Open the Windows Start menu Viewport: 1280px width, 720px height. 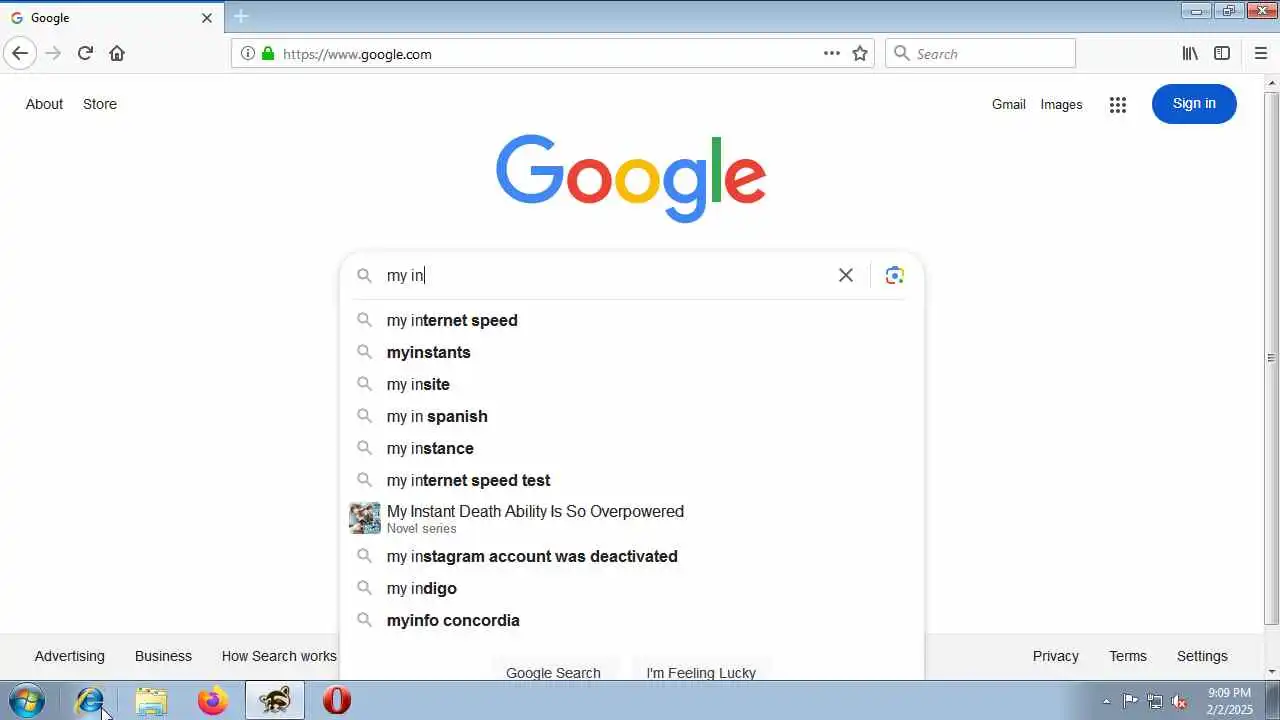pyautogui.click(x=27, y=701)
